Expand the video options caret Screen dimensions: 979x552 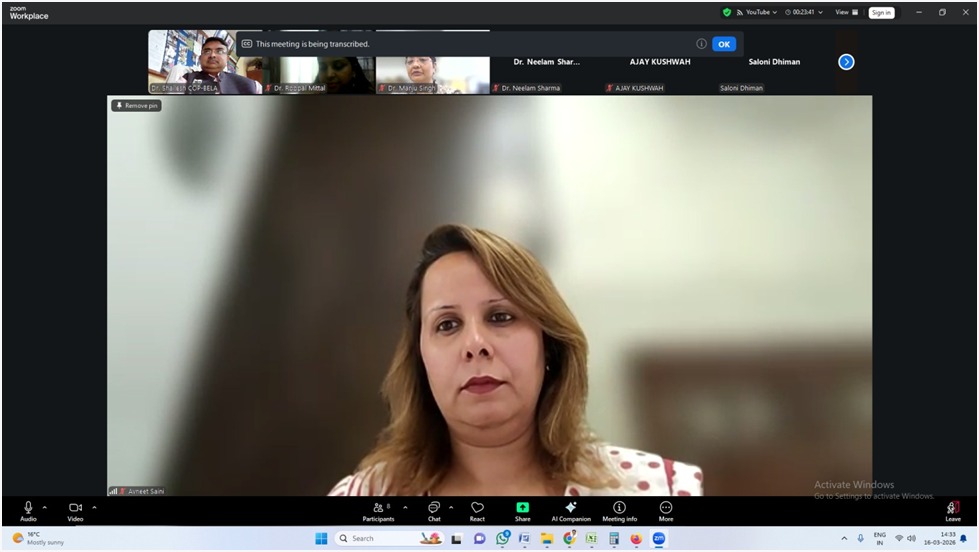click(x=94, y=507)
